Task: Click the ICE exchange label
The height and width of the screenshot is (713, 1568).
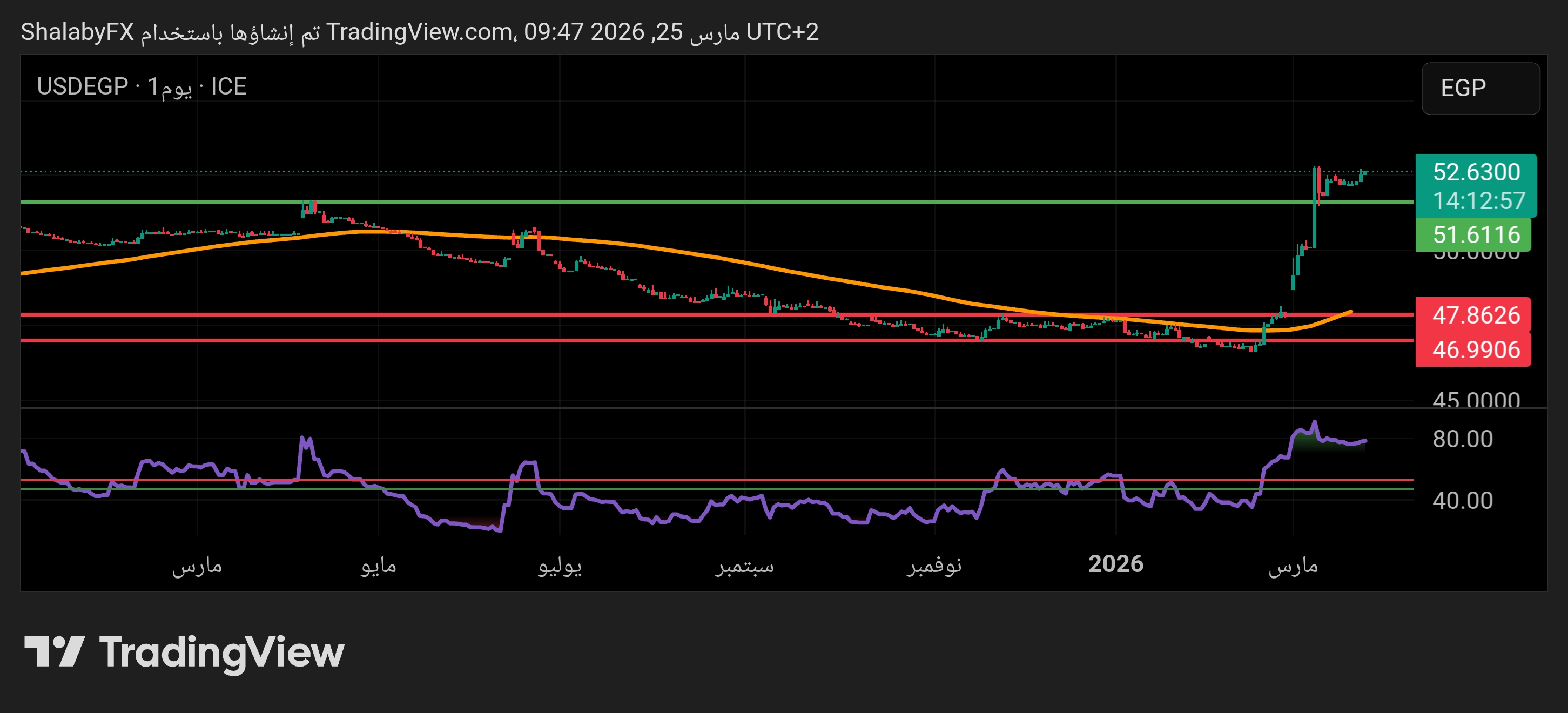Action: pyautogui.click(x=228, y=86)
